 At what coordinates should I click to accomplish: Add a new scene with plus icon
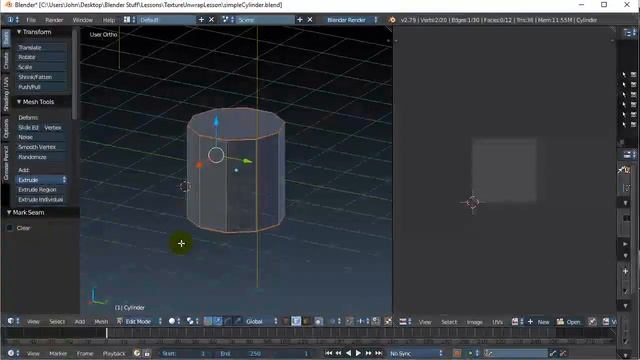300,20
